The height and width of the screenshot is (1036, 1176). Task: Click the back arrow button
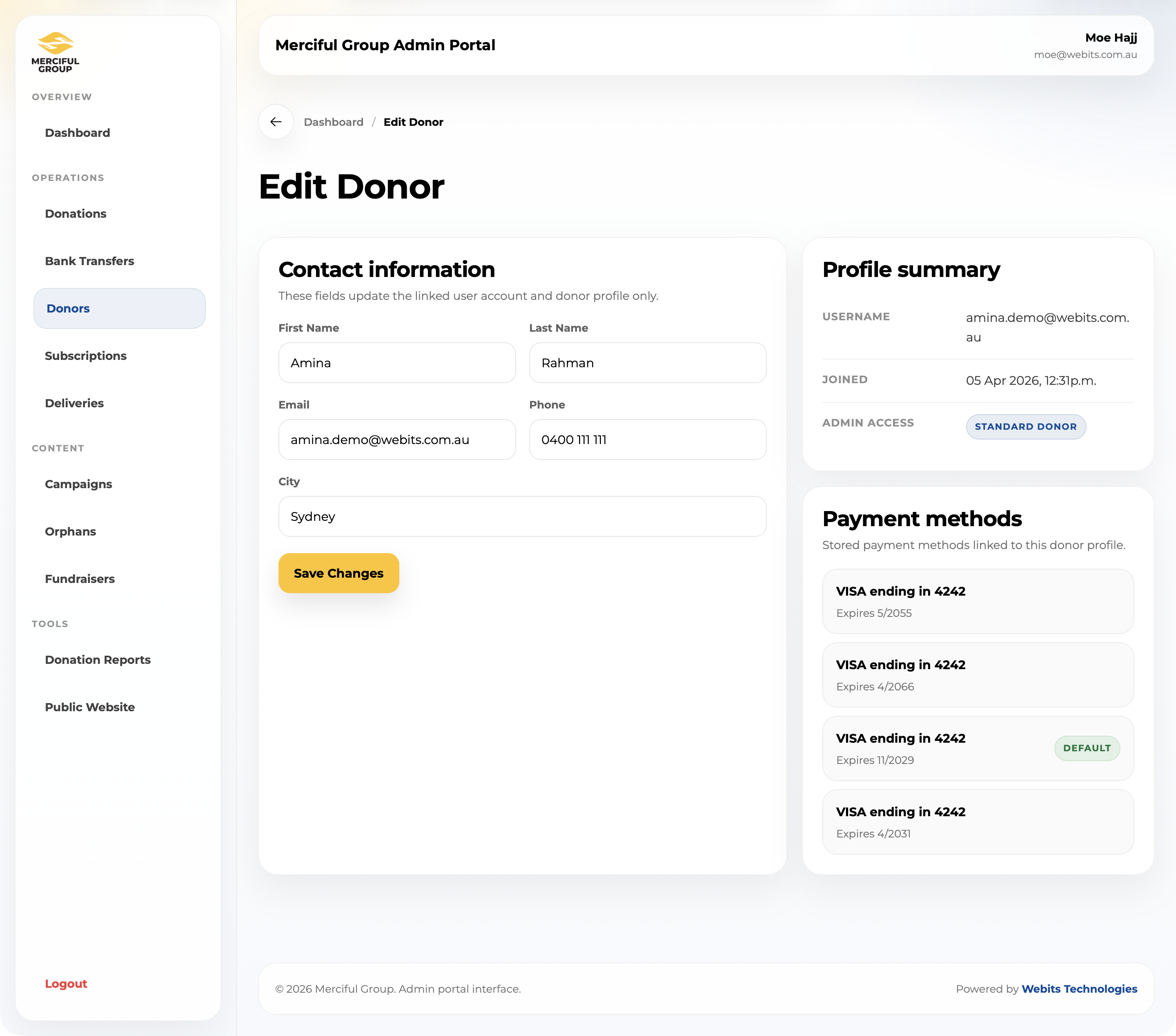coord(276,122)
